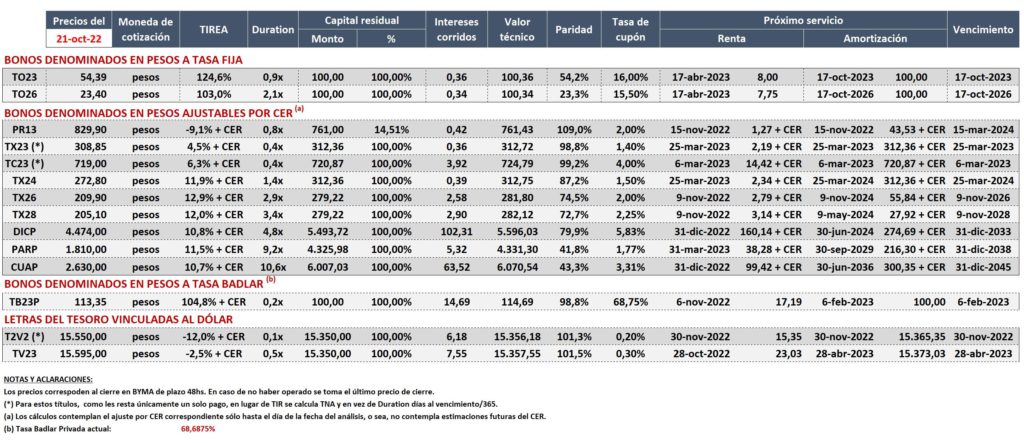
Task: Select the TB23P ticker cell
Action: pos(23,302)
